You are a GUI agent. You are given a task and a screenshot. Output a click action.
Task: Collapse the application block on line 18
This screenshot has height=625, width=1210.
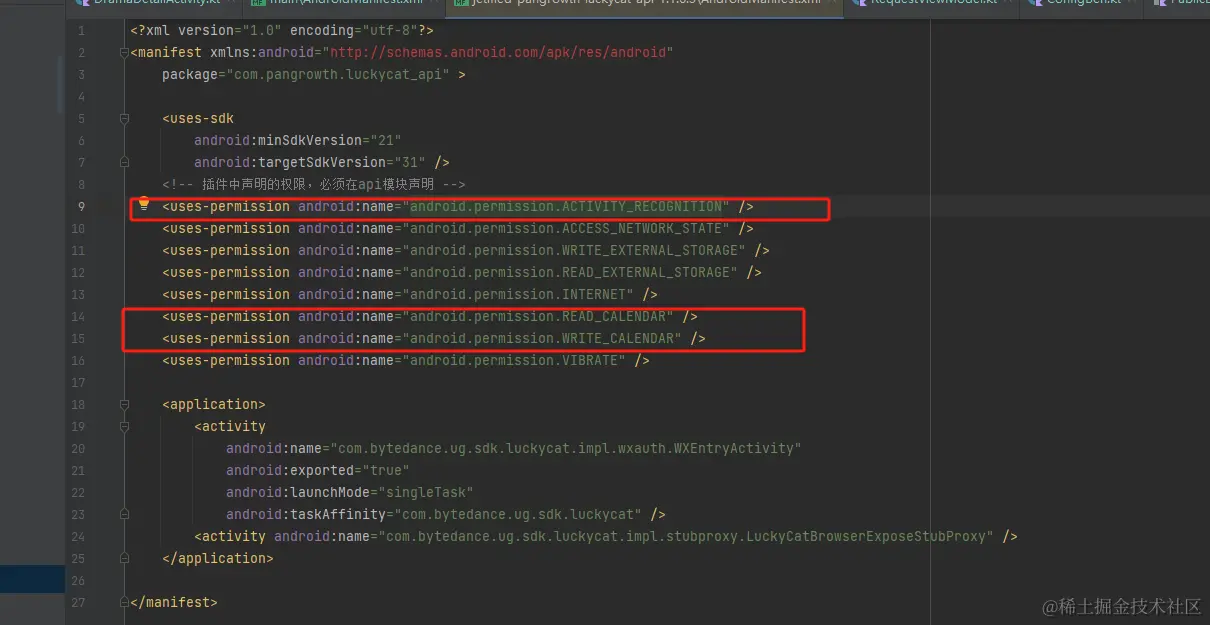click(x=125, y=404)
